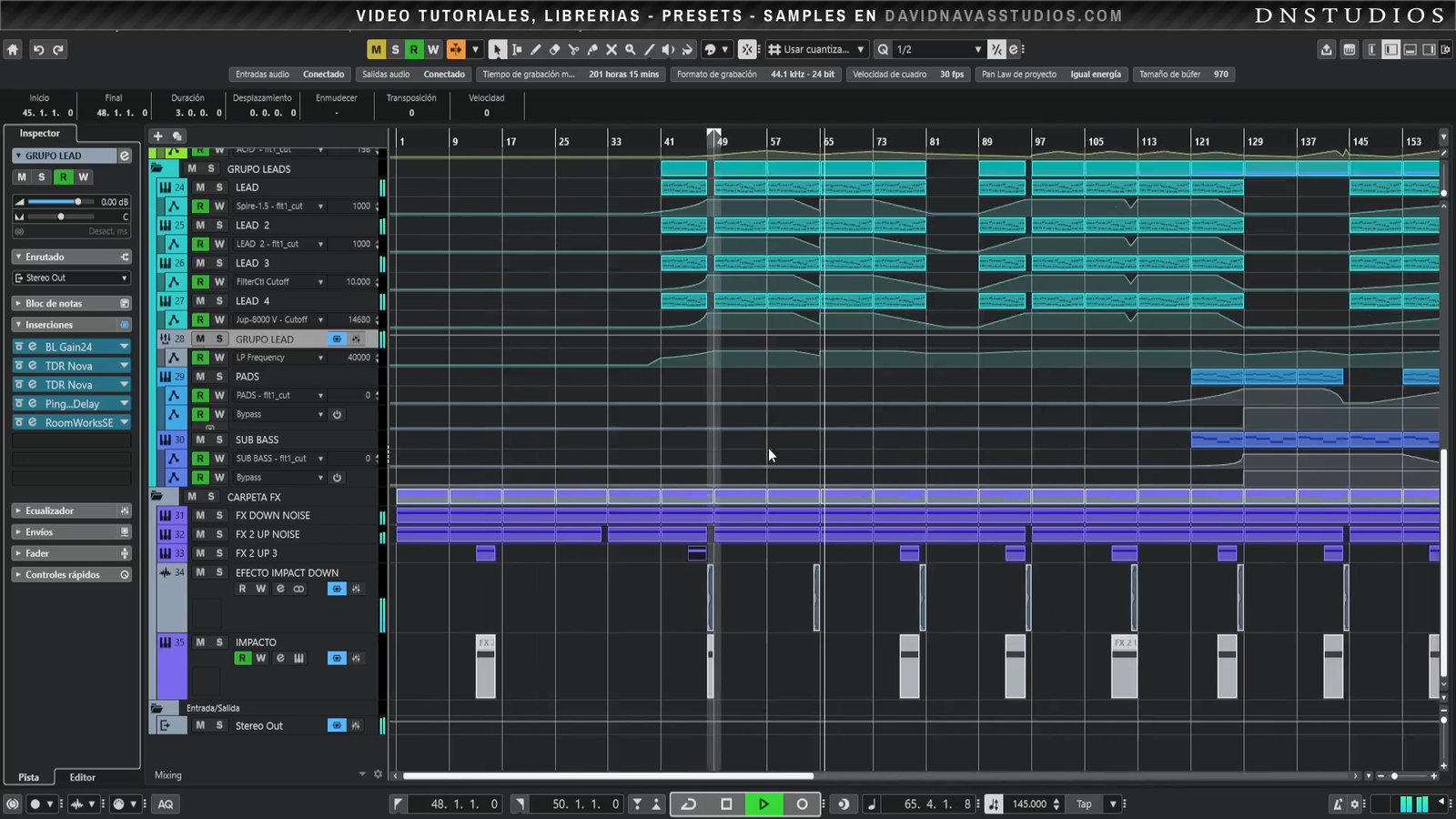1456x819 pixels.
Task: Open the quantize value 1/2 dropdown
Action: tap(939, 50)
